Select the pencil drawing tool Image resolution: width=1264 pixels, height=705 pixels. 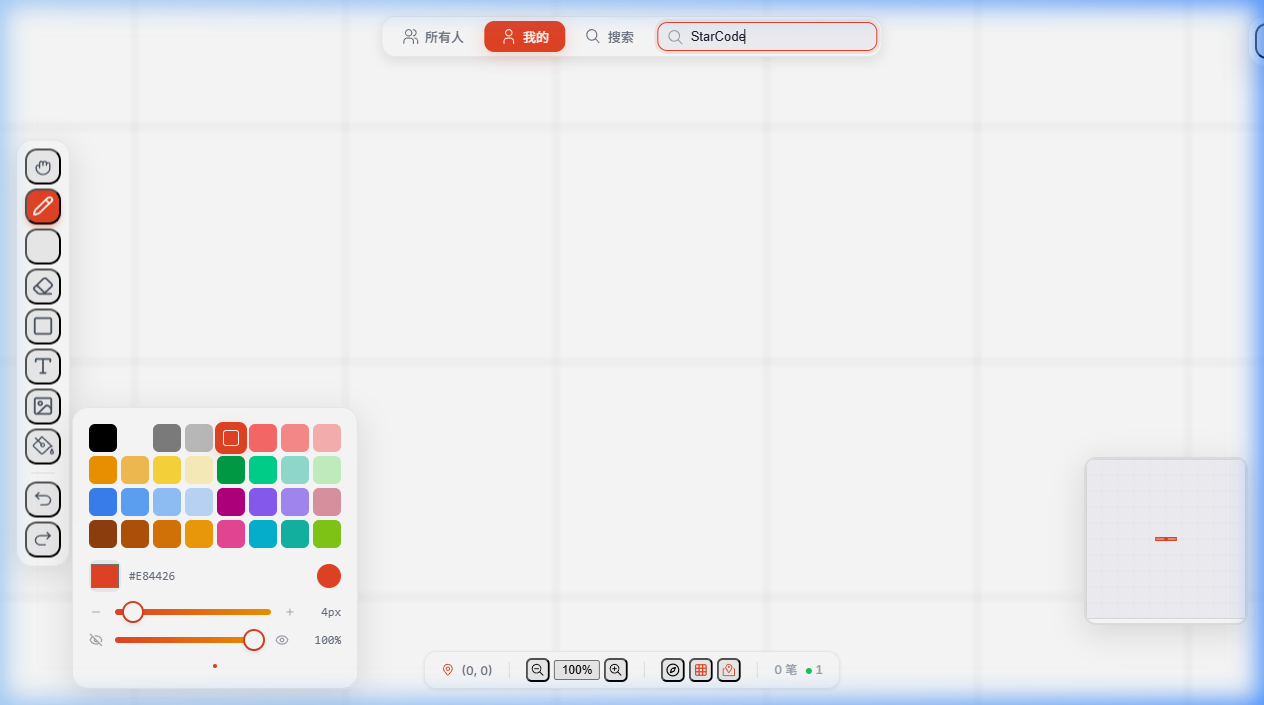point(43,206)
